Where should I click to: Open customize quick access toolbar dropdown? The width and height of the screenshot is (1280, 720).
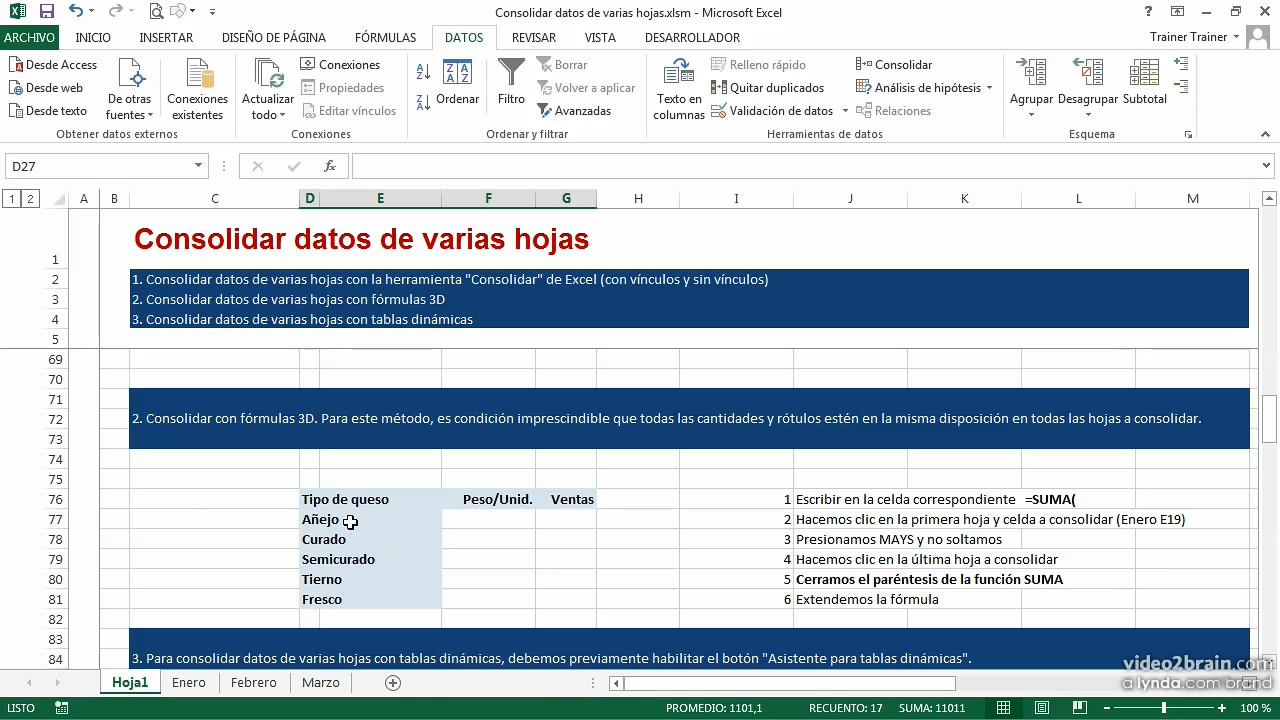212,12
